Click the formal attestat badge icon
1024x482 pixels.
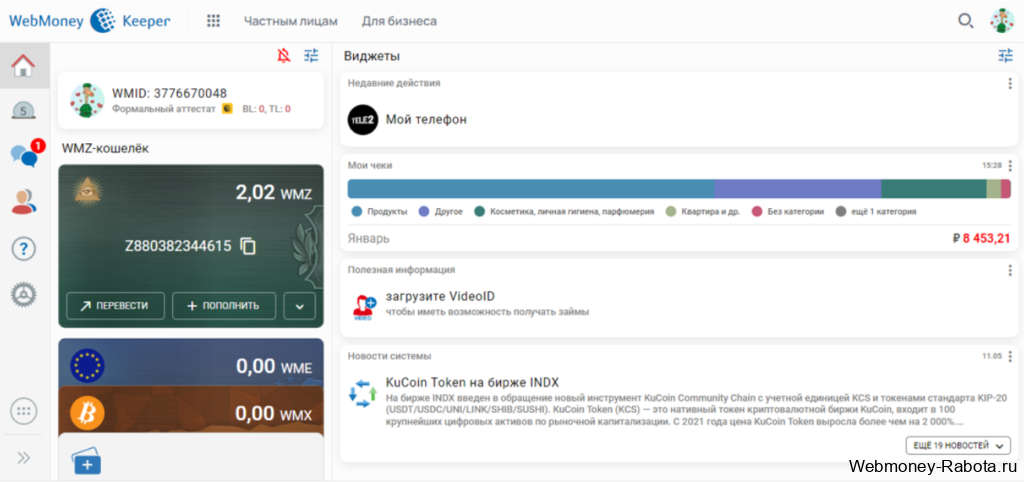tap(227, 109)
